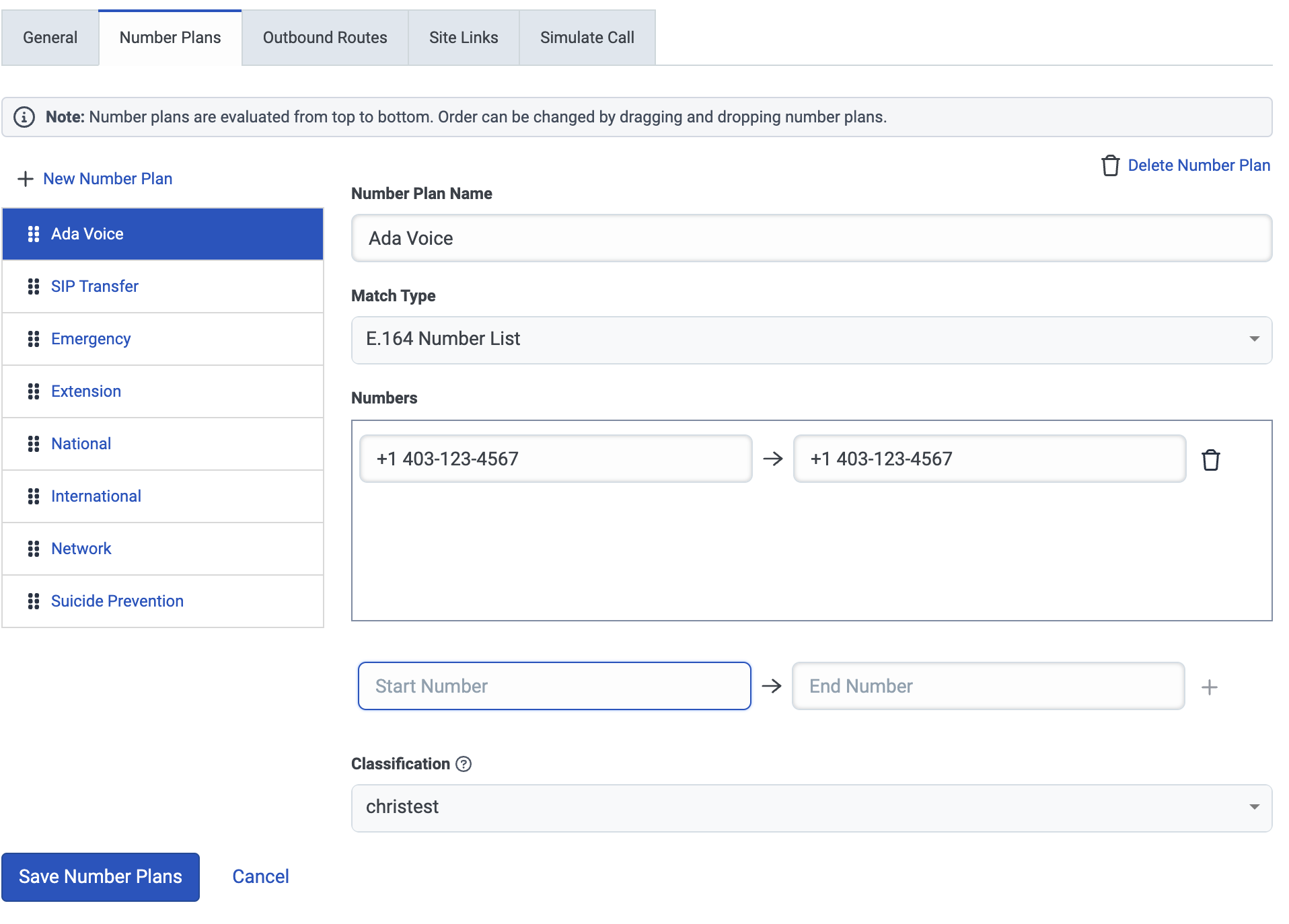Click the Cancel link
This screenshot has height=924, width=1289.
coord(260,877)
